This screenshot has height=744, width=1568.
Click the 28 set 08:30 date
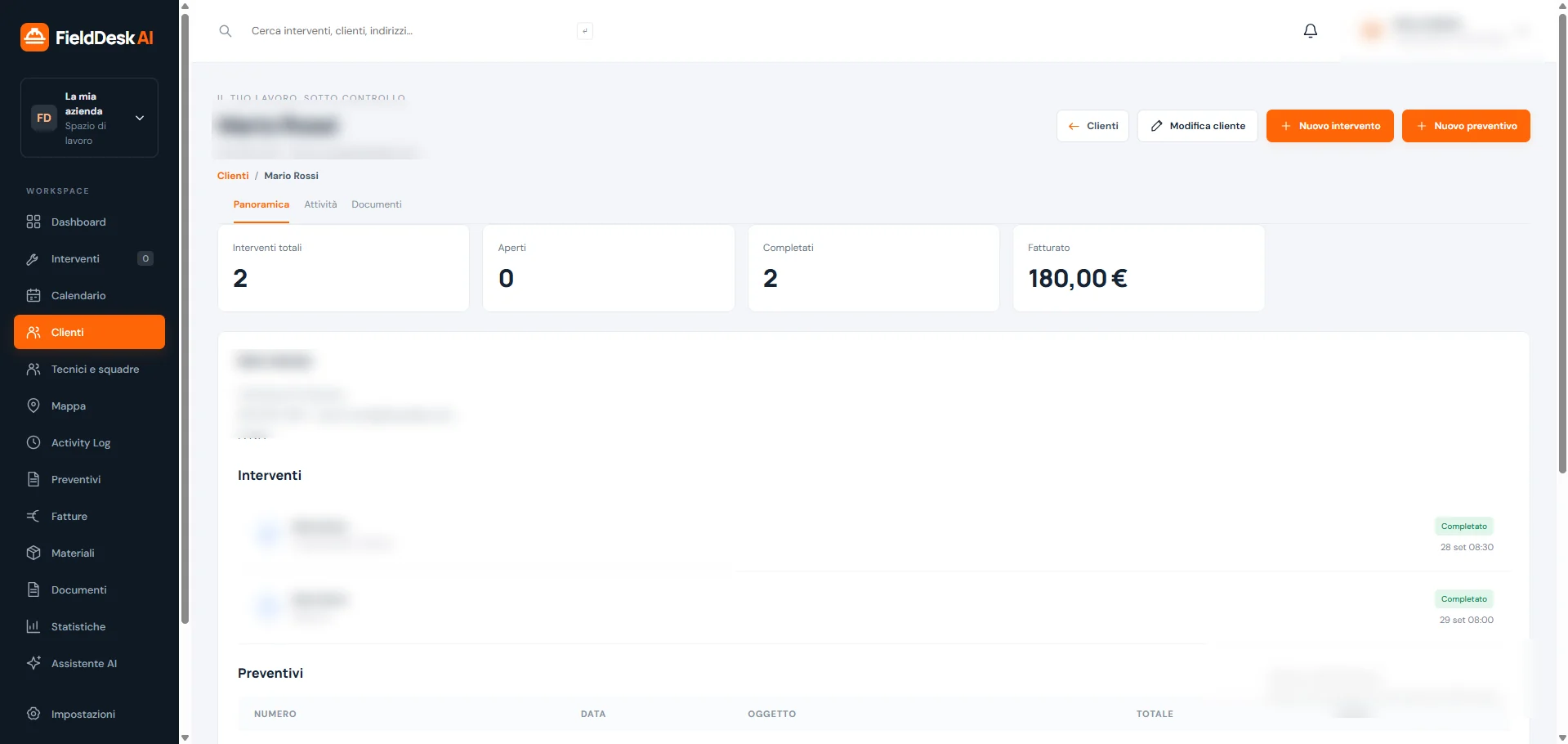[1467, 547]
